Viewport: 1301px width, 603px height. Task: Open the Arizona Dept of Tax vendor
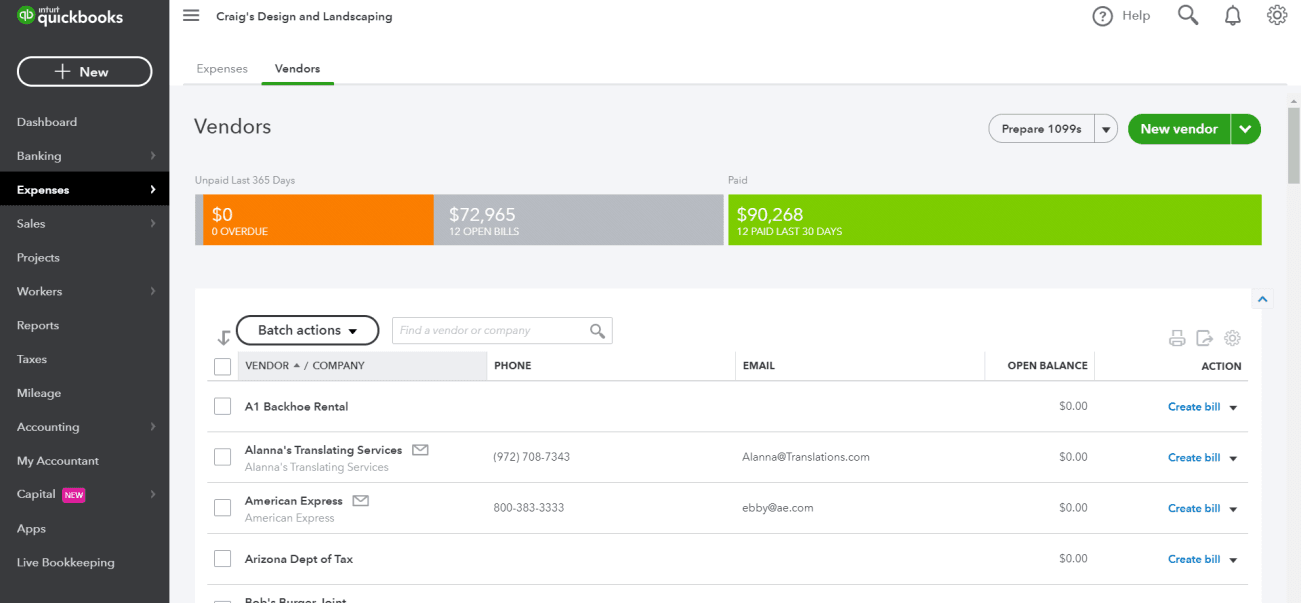(x=299, y=559)
